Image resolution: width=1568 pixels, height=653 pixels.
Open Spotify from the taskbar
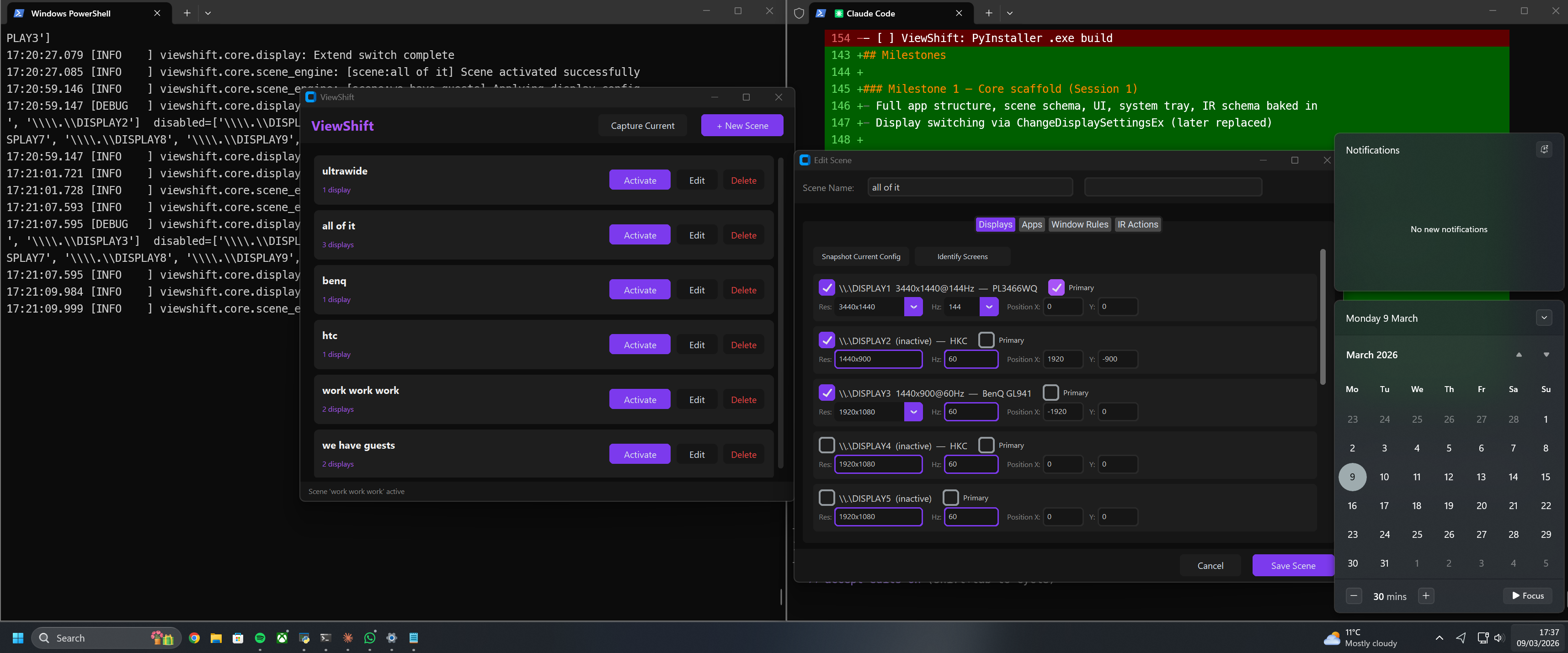tap(260, 638)
